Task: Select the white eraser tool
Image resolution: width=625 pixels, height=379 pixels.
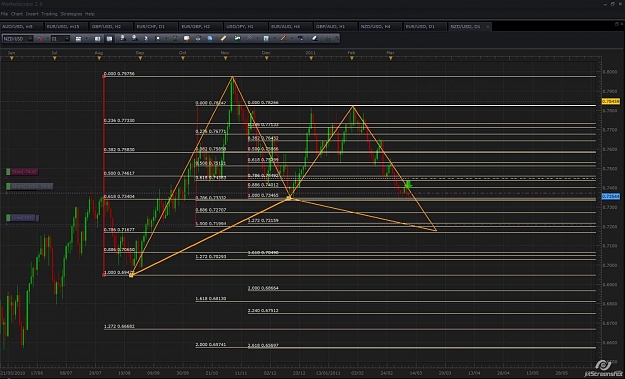Action: point(314,38)
